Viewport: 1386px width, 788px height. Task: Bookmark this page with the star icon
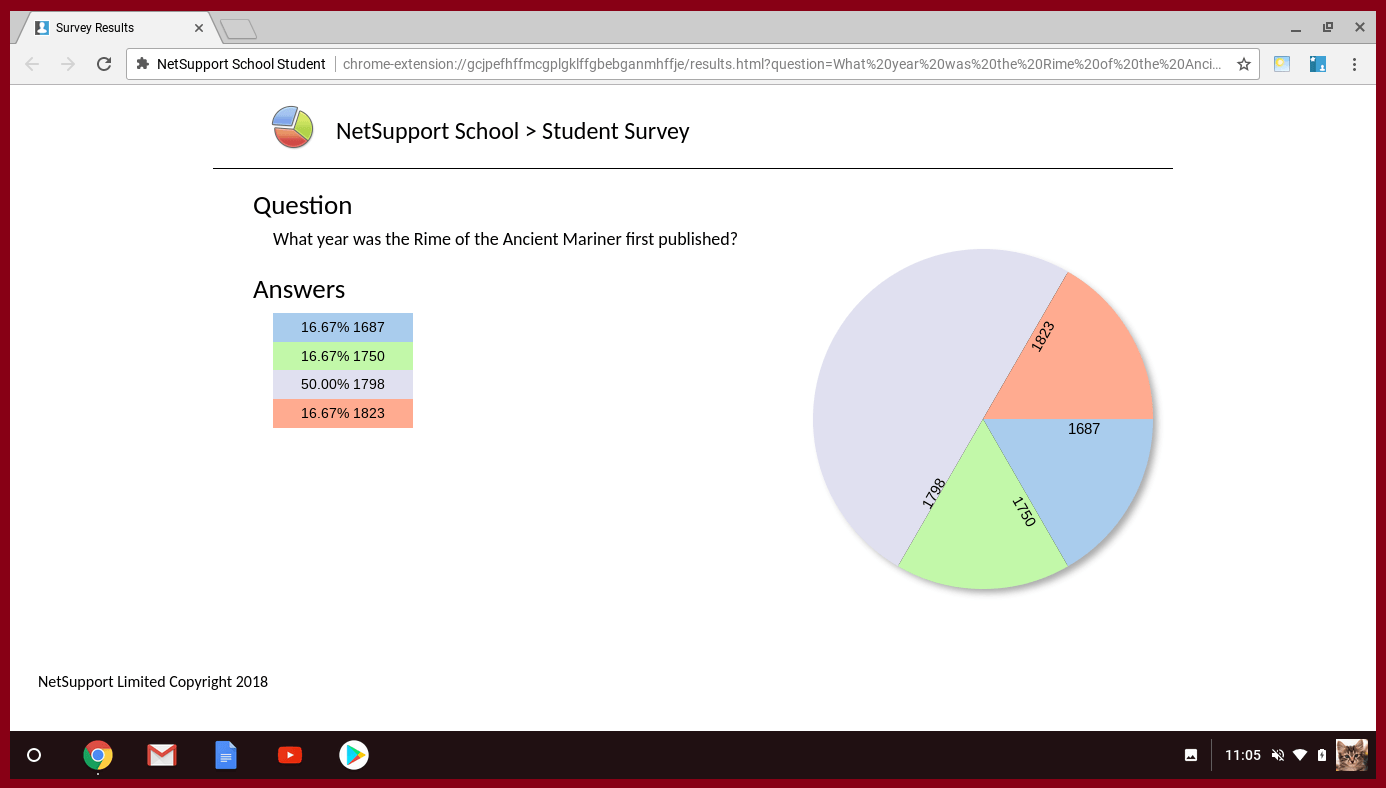[1243, 64]
